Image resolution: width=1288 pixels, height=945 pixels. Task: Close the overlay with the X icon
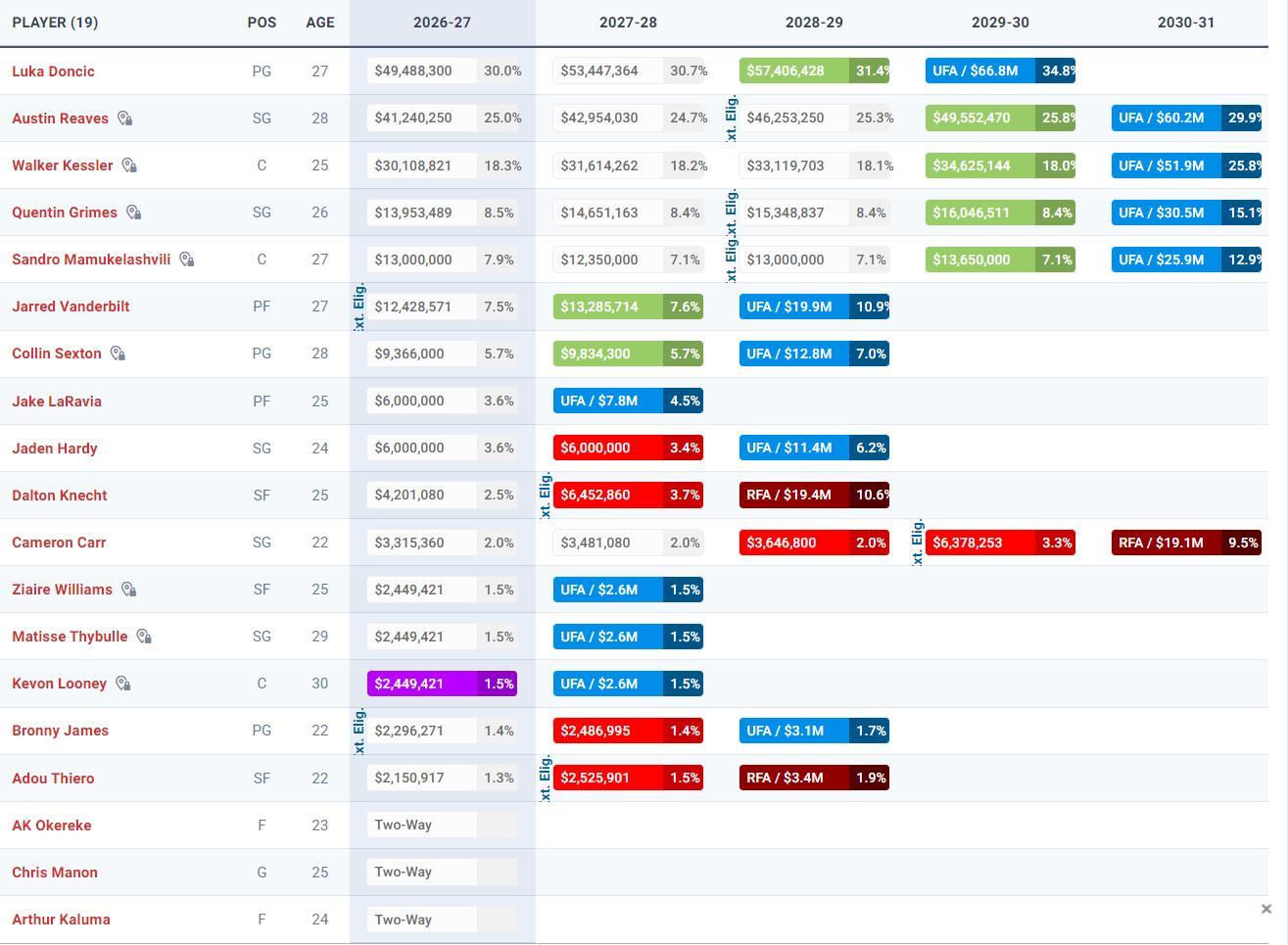pyautogui.click(x=1265, y=909)
